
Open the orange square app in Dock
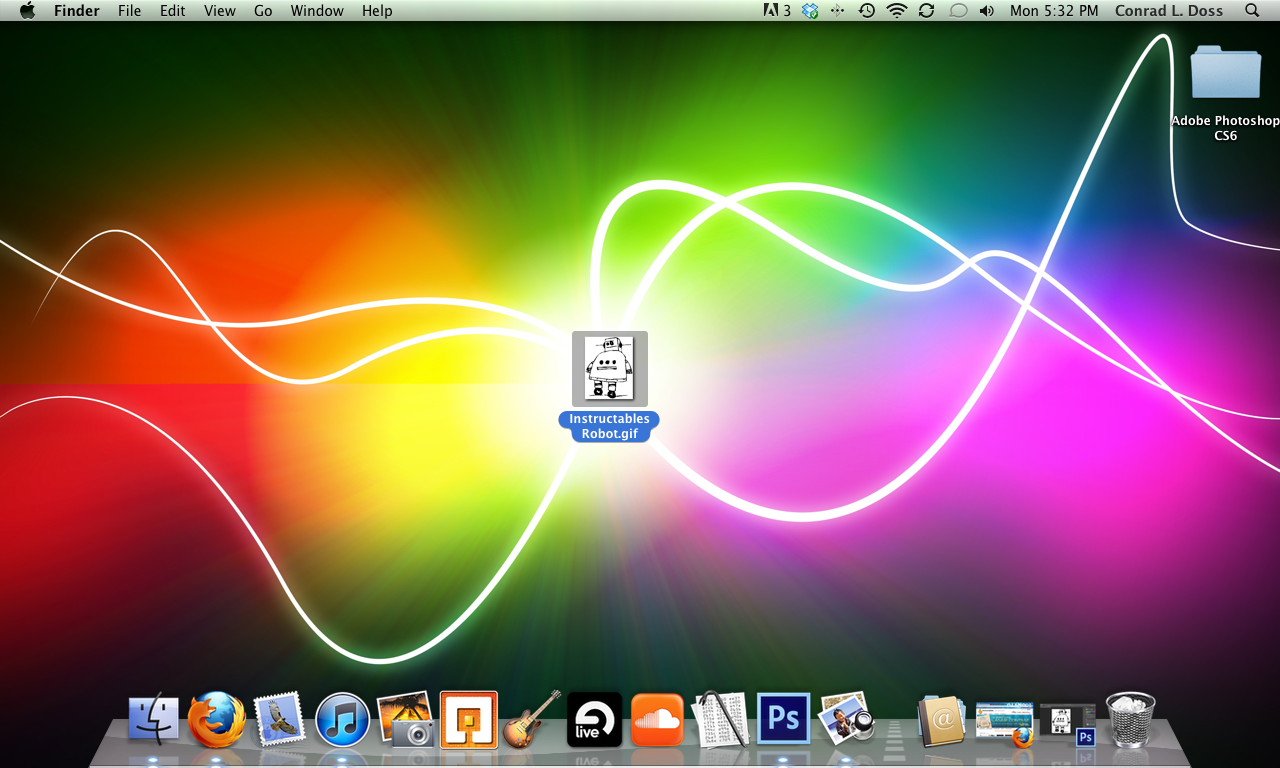469,720
